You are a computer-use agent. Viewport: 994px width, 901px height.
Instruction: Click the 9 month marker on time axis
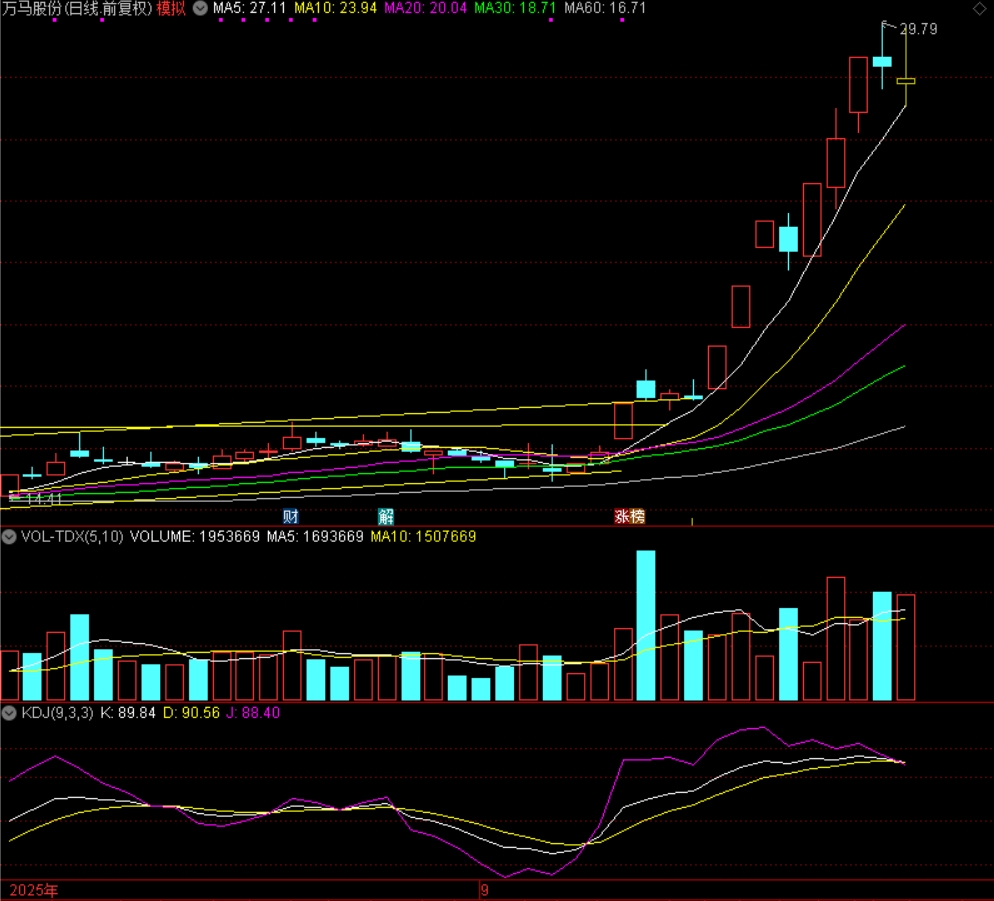(484, 891)
